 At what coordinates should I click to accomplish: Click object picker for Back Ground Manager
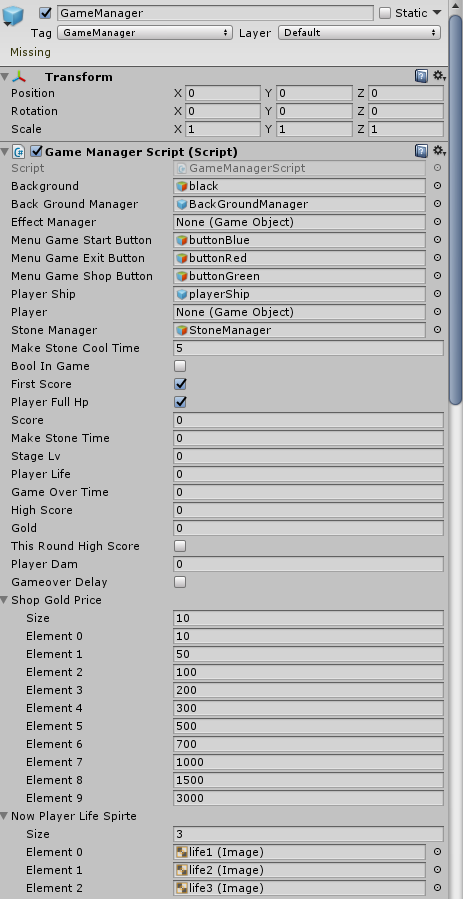tap(437, 204)
